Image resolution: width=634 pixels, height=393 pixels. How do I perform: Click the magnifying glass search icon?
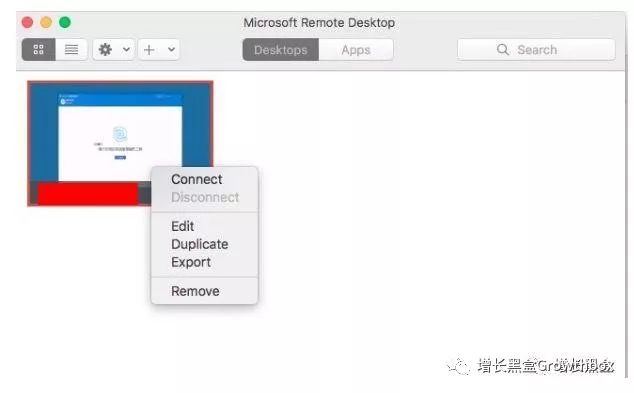click(x=503, y=50)
